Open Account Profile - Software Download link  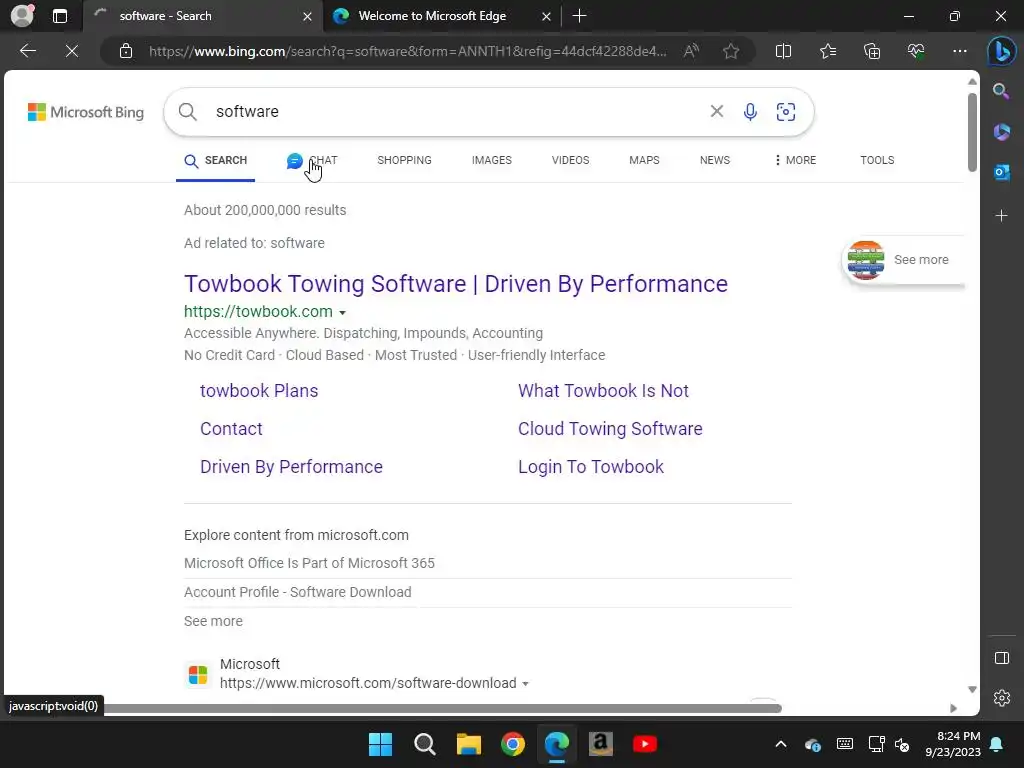click(x=297, y=592)
